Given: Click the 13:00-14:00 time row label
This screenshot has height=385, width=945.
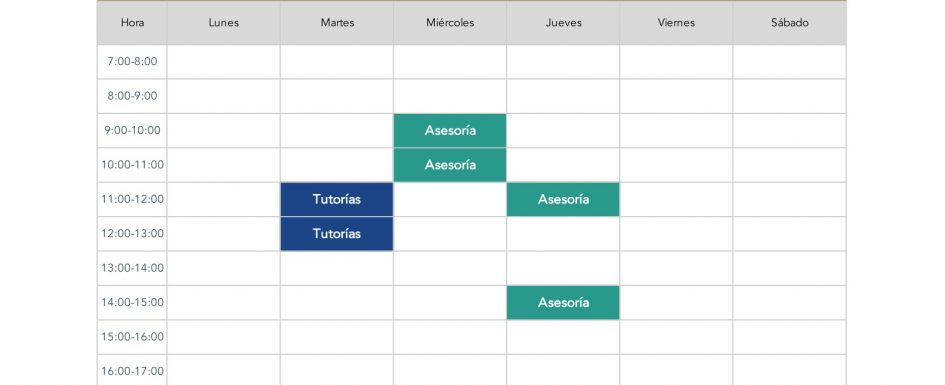Looking at the screenshot, I should [132, 268].
